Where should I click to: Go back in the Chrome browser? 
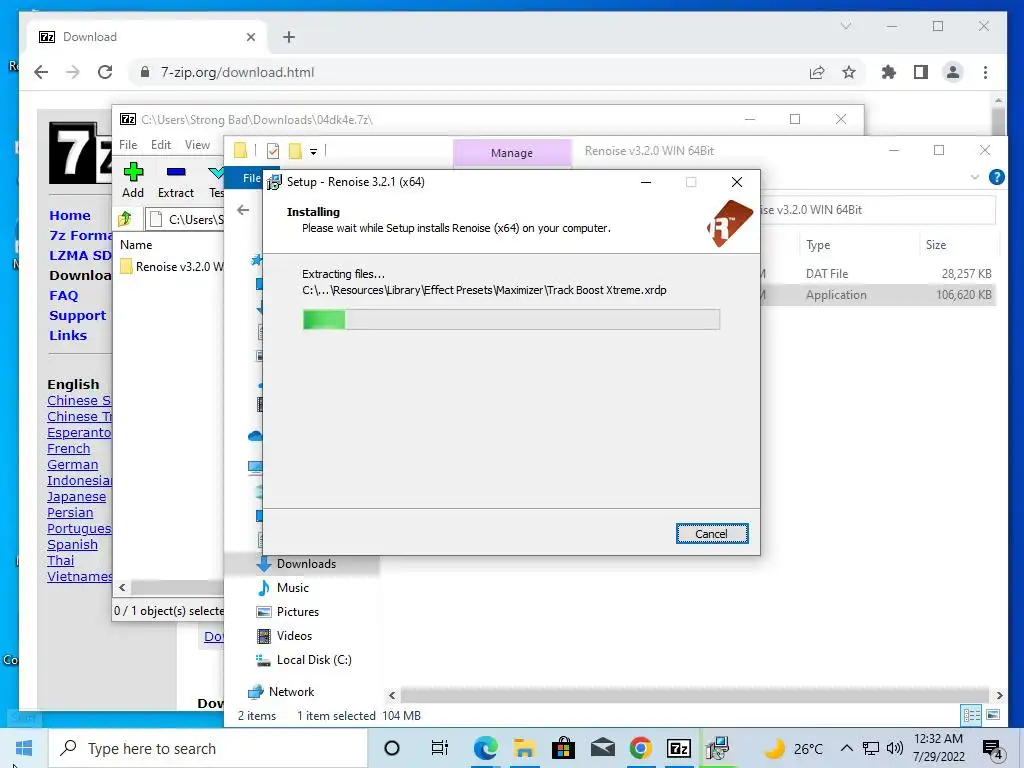click(41, 72)
